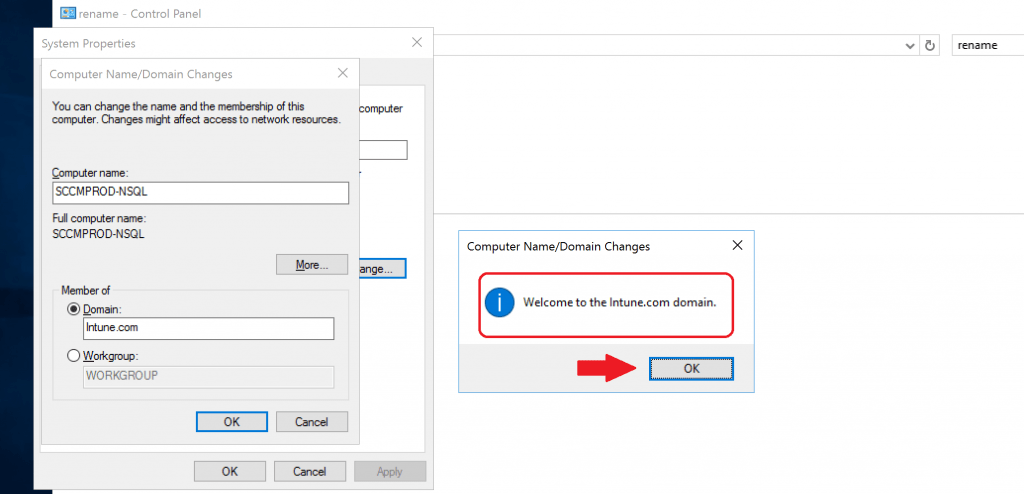Viewport: 1024px width, 494px height.
Task: Click the Apply button in System Properties
Action: pyautogui.click(x=390, y=471)
